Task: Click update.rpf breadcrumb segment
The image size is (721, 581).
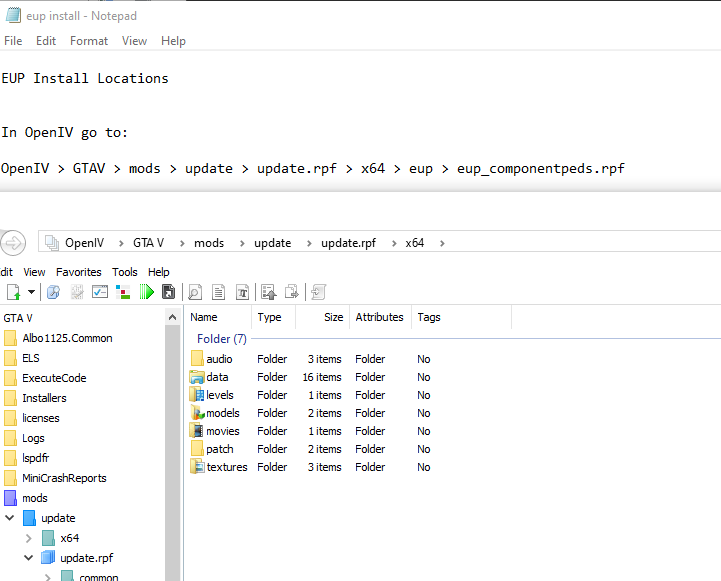Action: click(x=348, y=243)
